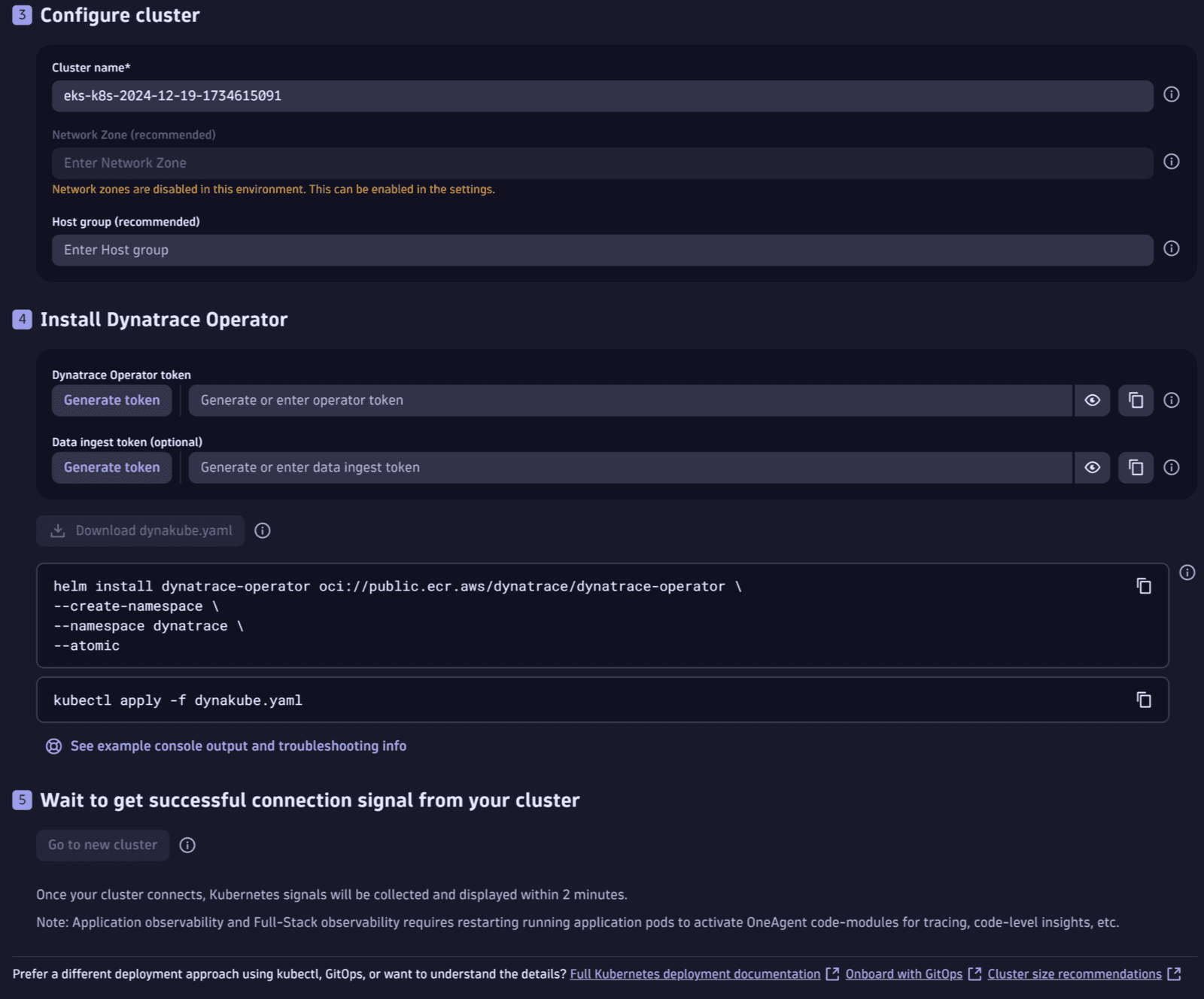Open the Onboard with GitOps link
The height and width of the screenshot is (999, 1204).
pyautogui.click(x=904, y=974)
